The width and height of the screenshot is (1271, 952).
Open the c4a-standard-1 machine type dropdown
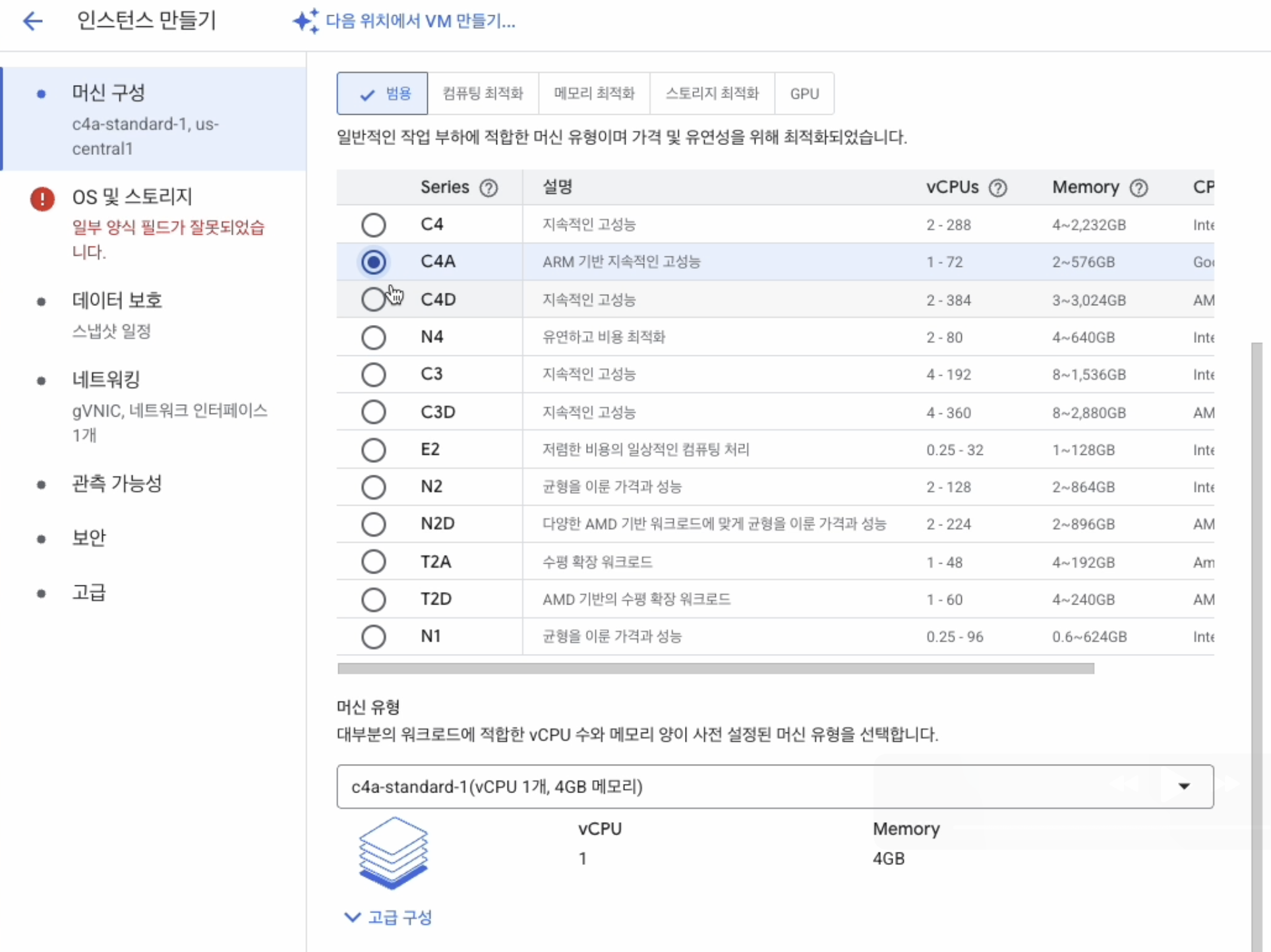click(775, 787)
